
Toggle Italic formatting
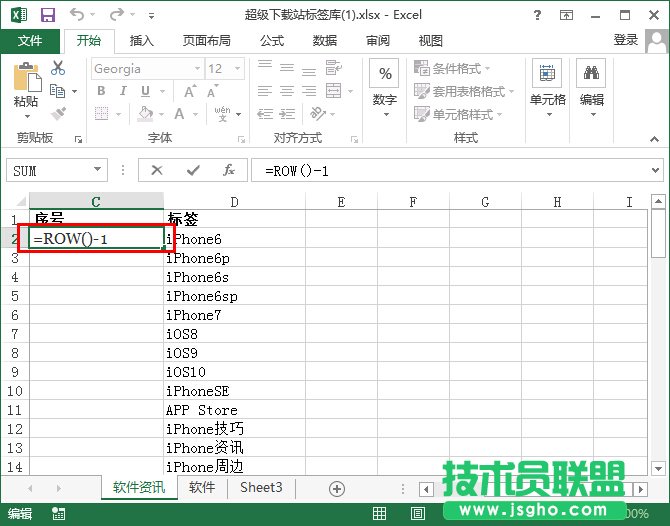tap(123, 91)
